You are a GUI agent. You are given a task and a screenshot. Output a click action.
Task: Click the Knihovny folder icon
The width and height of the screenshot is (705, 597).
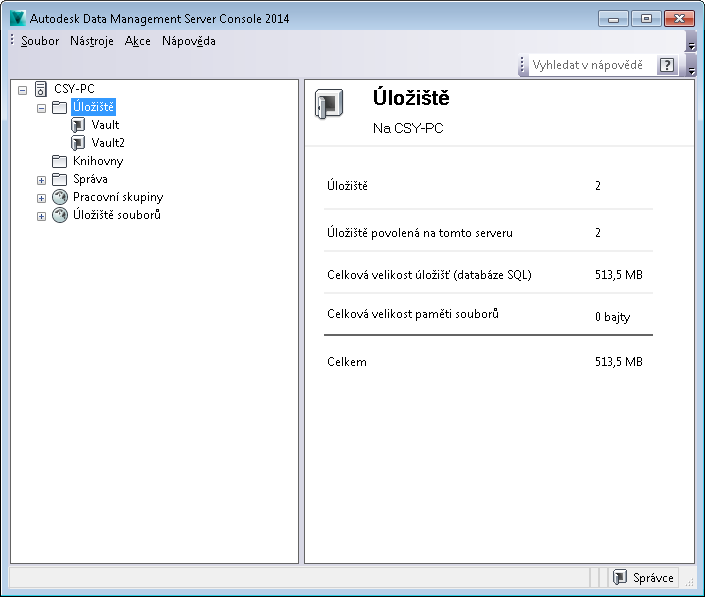pos(59,161)
